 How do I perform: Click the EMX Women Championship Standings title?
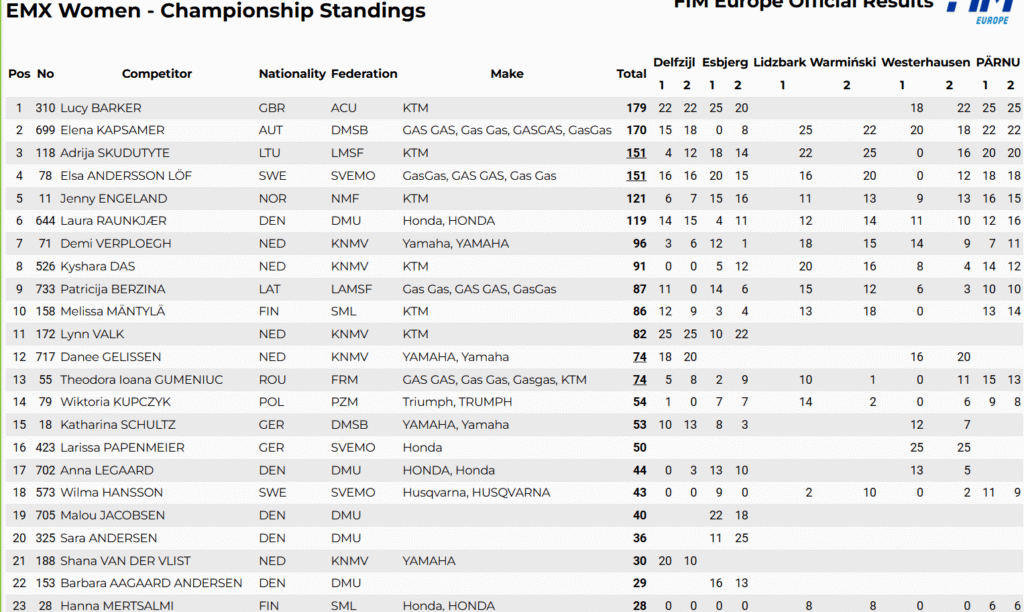click(x=216, y=10)
